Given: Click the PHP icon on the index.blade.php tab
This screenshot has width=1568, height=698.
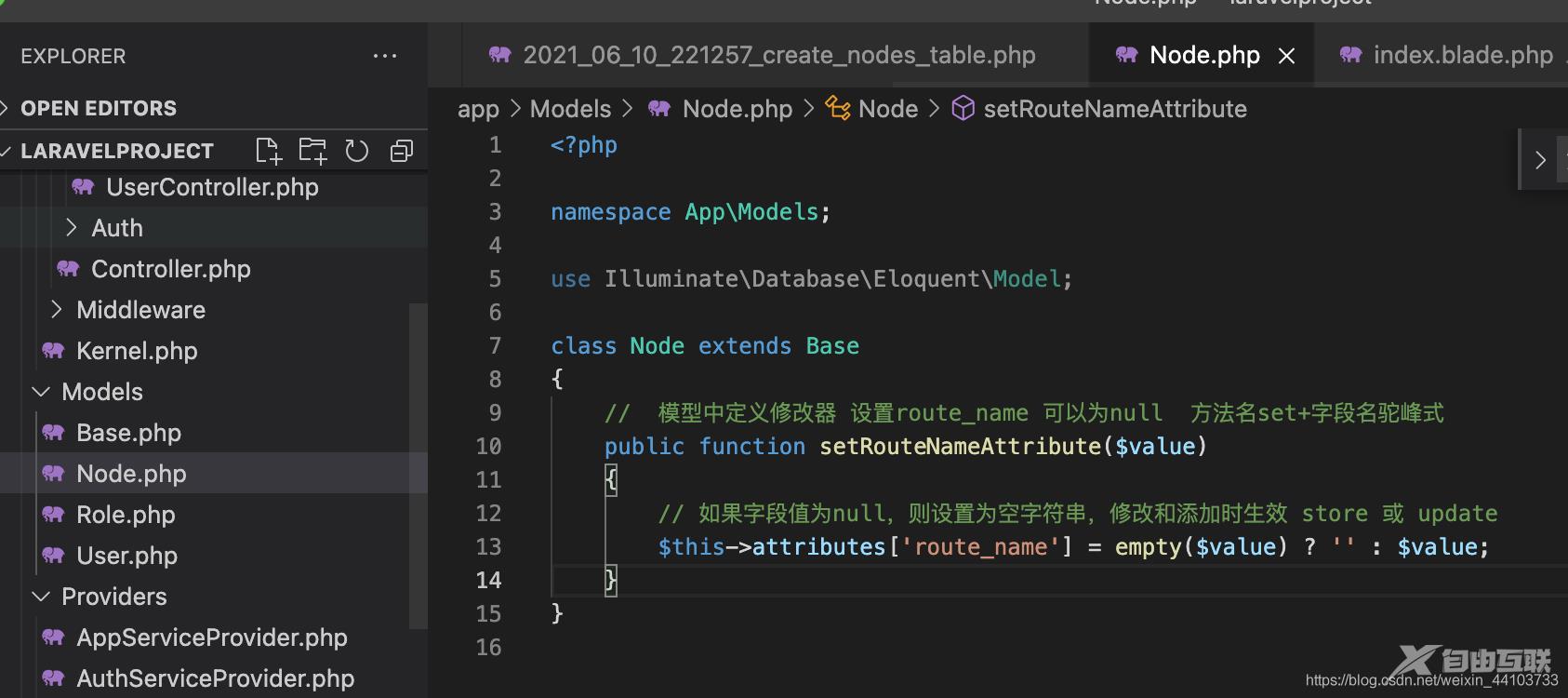Looking at the screenshot, I should 1350,55.
